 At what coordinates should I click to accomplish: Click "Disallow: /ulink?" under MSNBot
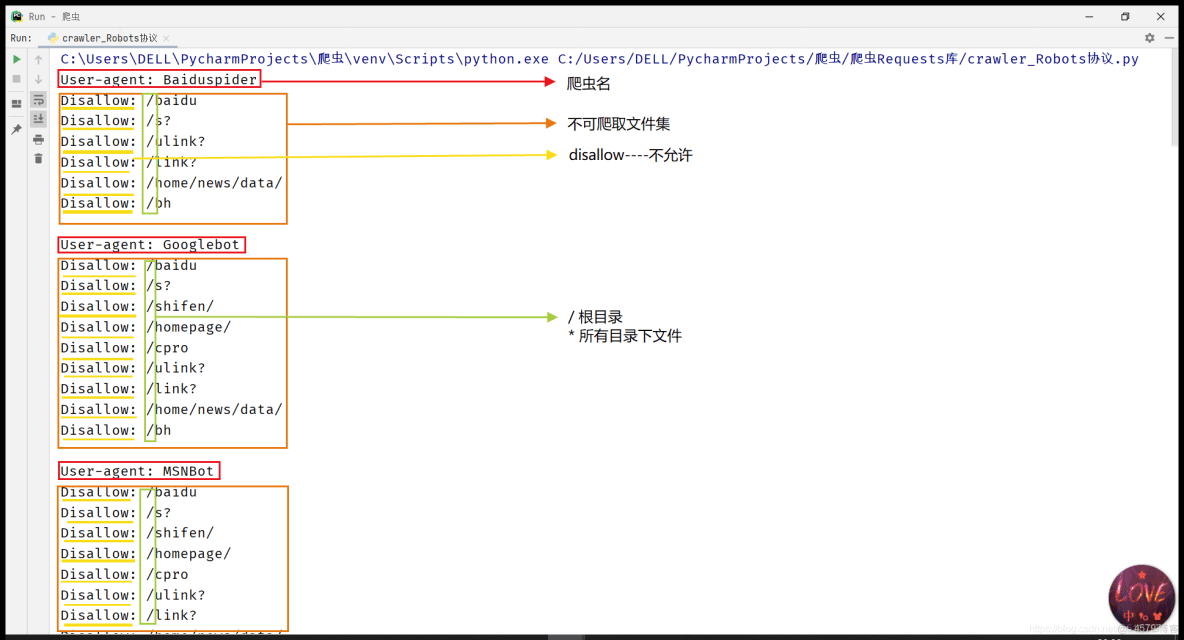pos(133,595)
